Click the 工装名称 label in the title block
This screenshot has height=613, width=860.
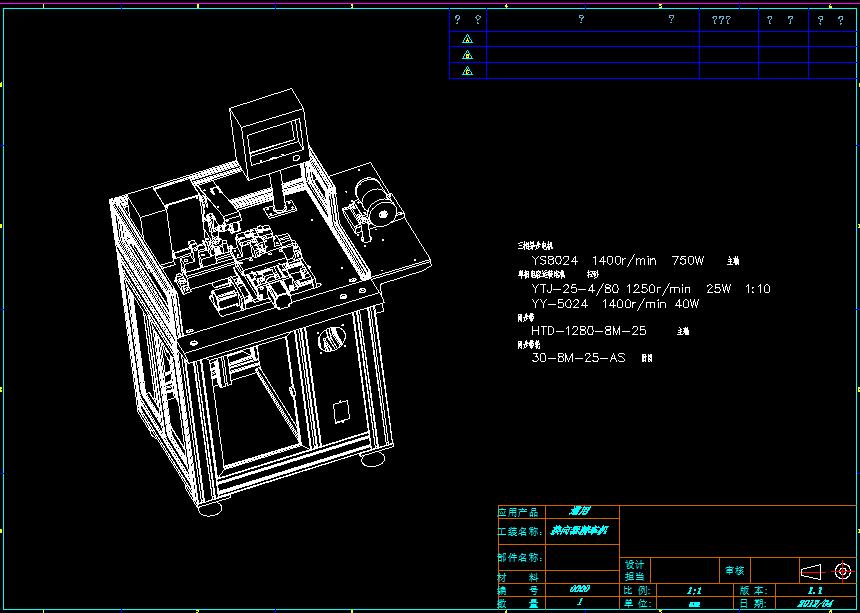pos(520,531)
